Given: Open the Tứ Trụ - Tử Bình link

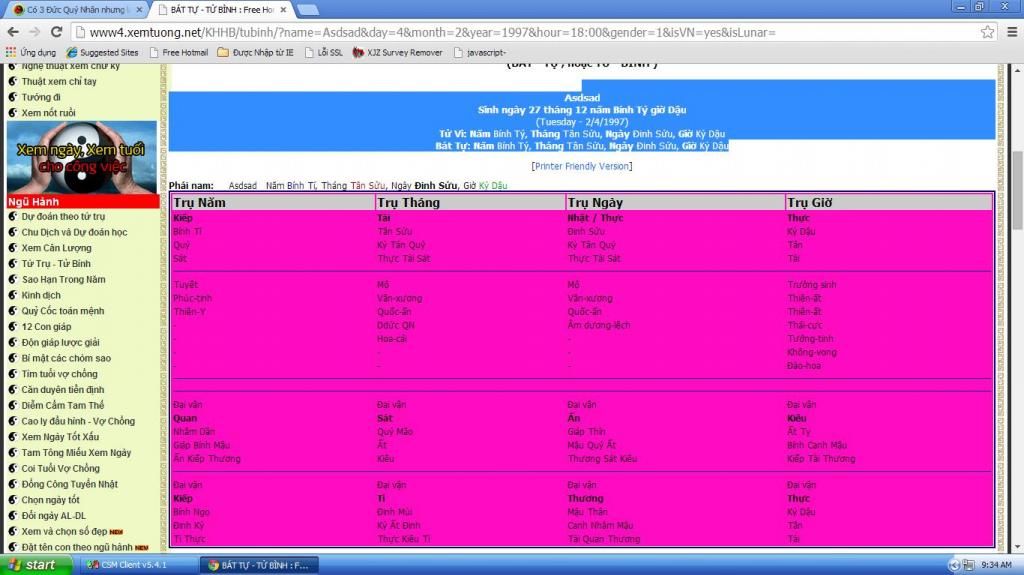Looking at the screenshot, I should pyautogui.click(x=56, y=263).
